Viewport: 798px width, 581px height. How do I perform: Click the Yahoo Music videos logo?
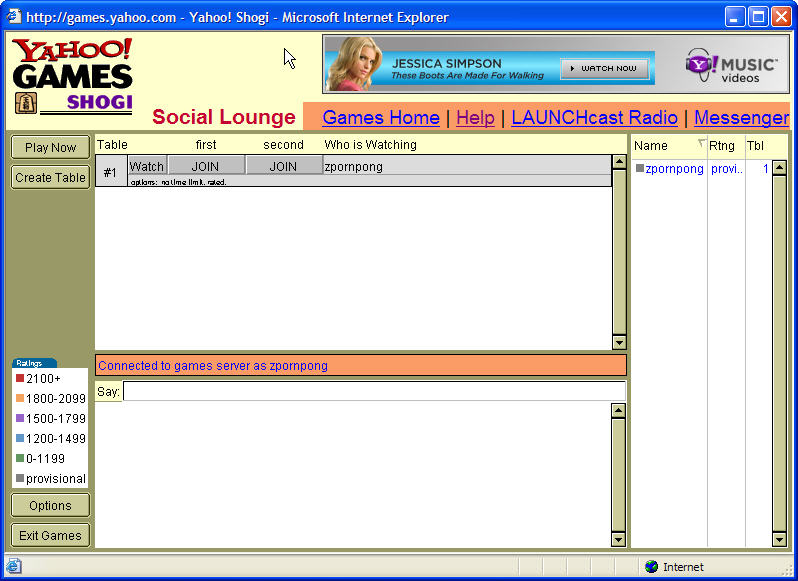click(x=731, y=65)
